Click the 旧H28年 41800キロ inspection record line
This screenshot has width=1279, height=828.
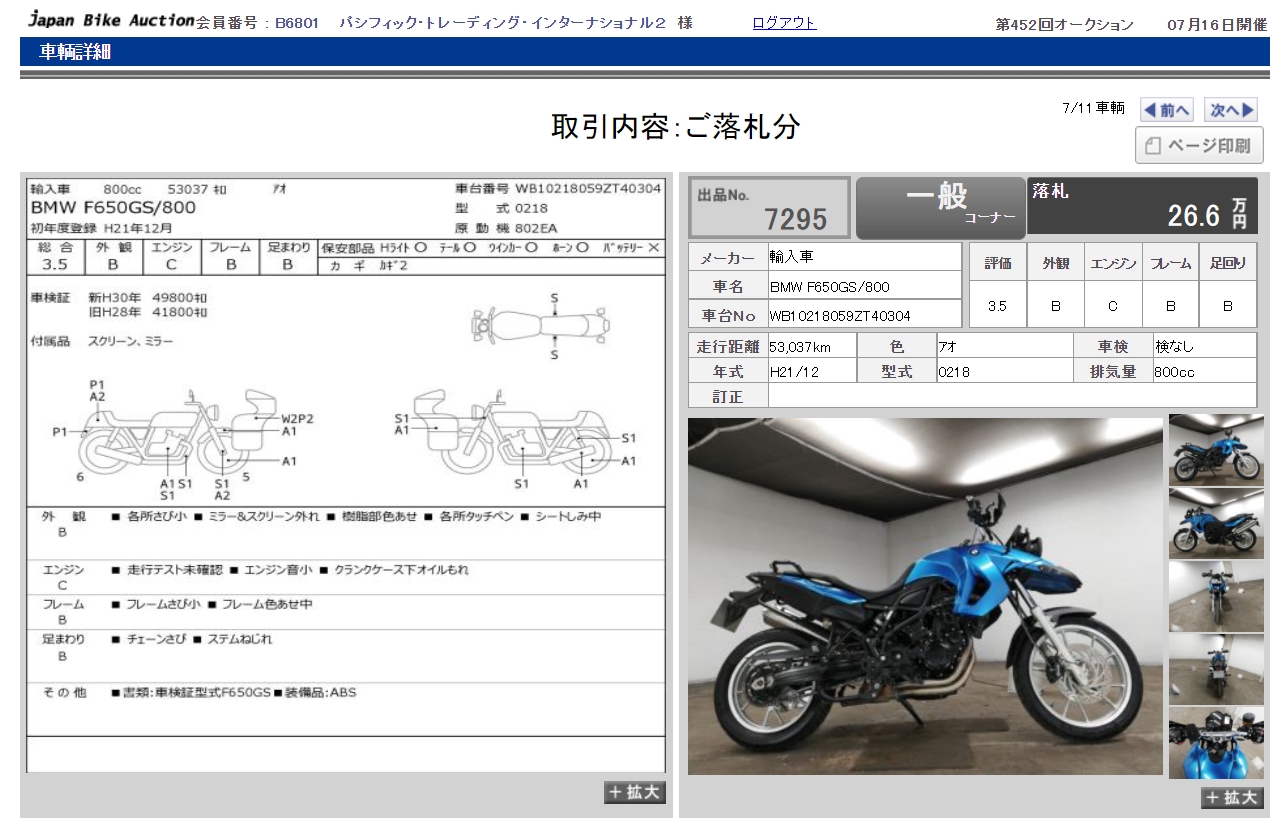[147, 313]
